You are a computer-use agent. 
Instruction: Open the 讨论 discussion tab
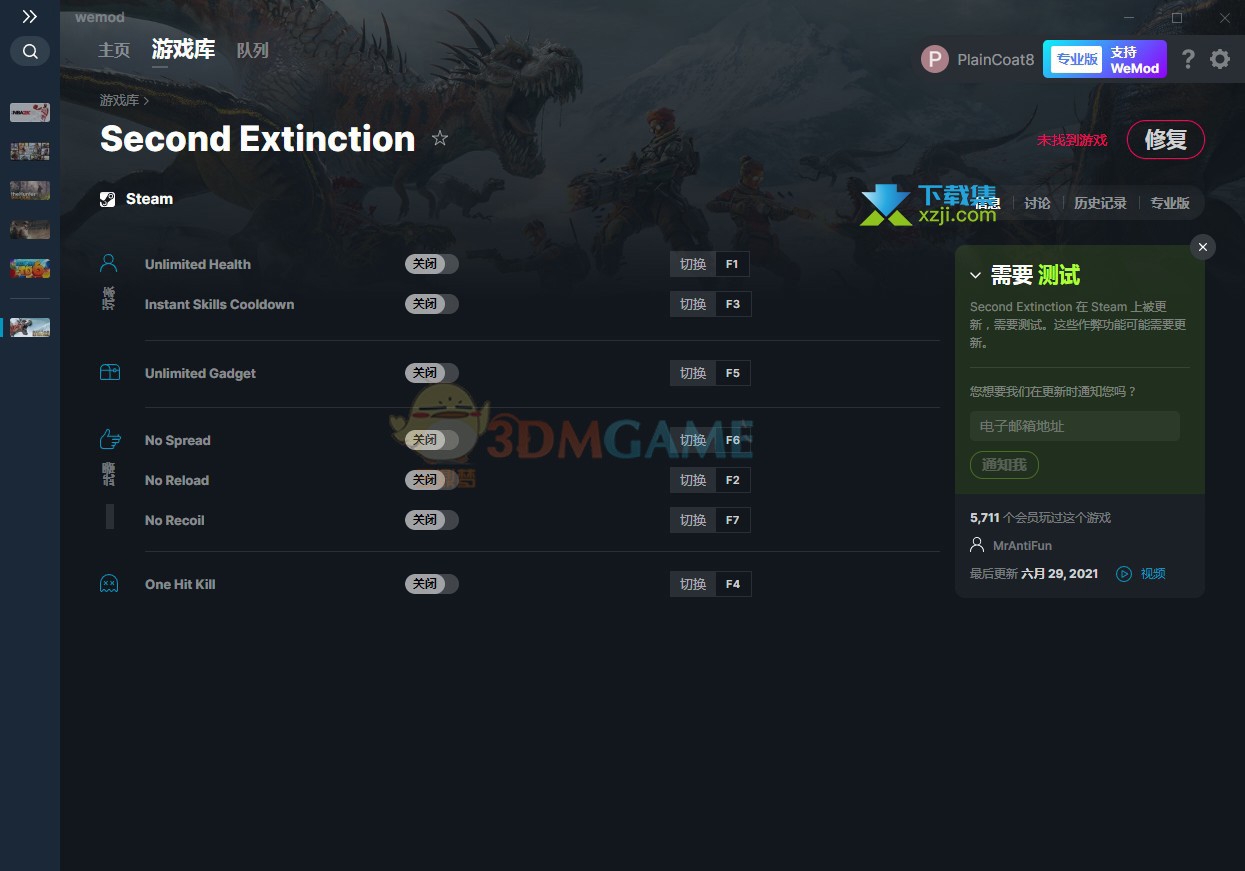pyautogui.click(x=1037, y=203)
